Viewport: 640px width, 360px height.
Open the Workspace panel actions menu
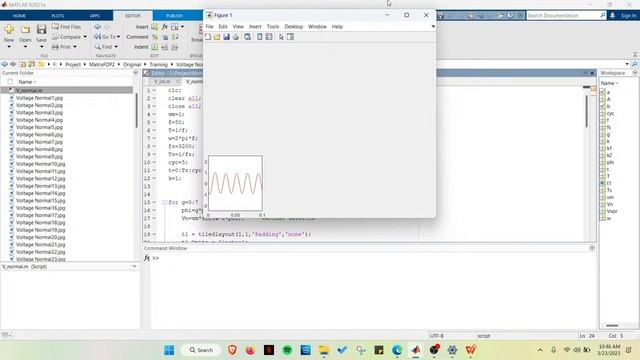pyautogui.click(x=635, y=73)
